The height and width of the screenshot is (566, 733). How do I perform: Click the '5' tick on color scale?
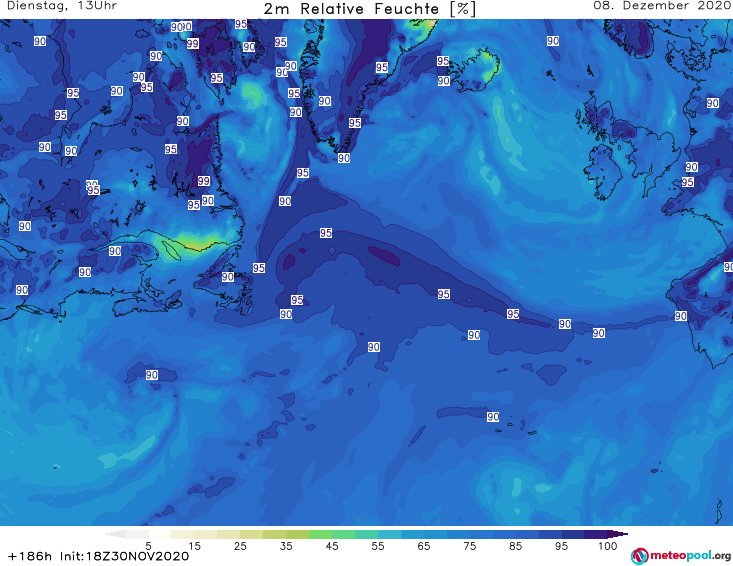[x=148, y=546]
